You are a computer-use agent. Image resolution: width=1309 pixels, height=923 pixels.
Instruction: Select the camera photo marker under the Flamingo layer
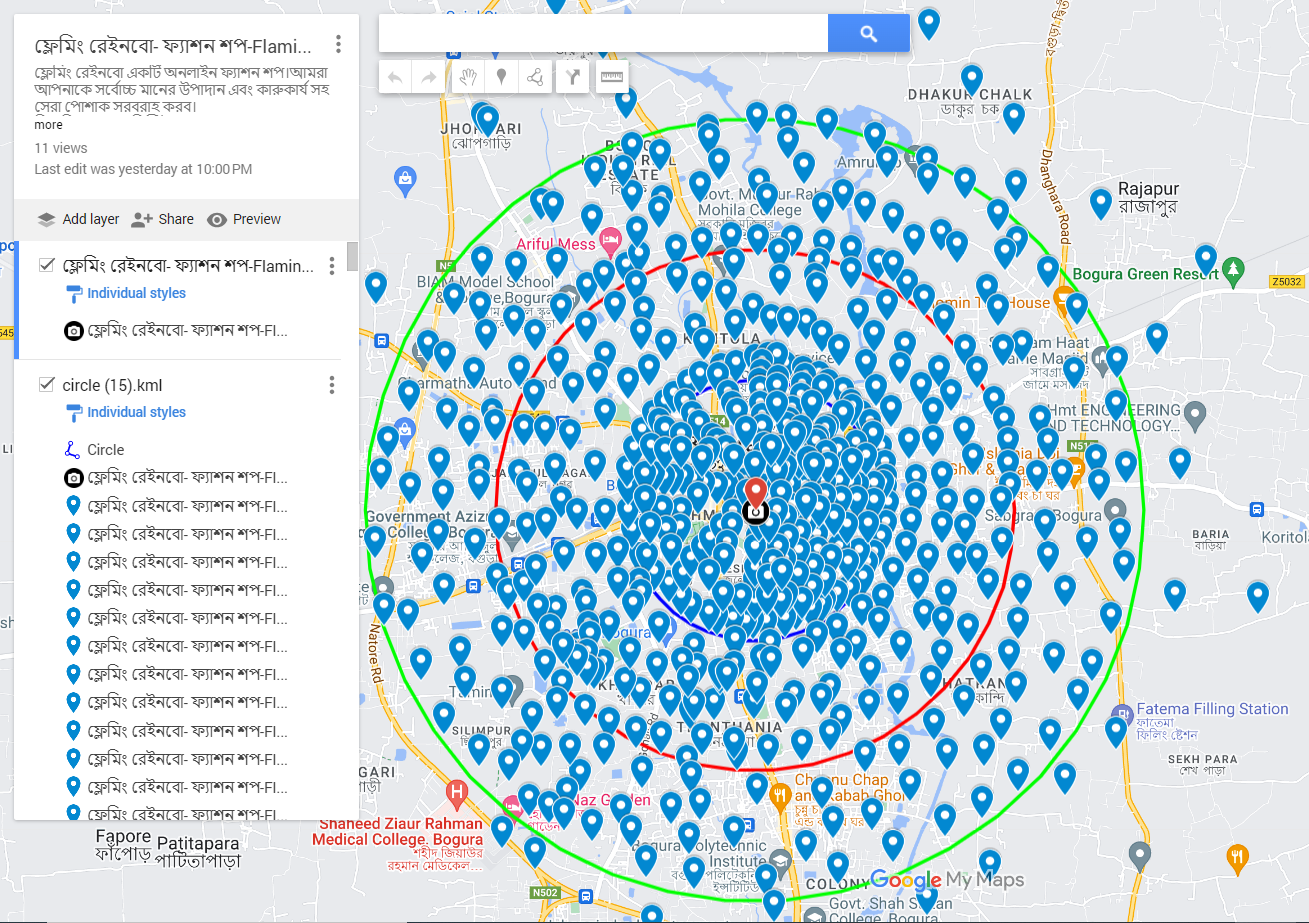click(x=73, y=331)
